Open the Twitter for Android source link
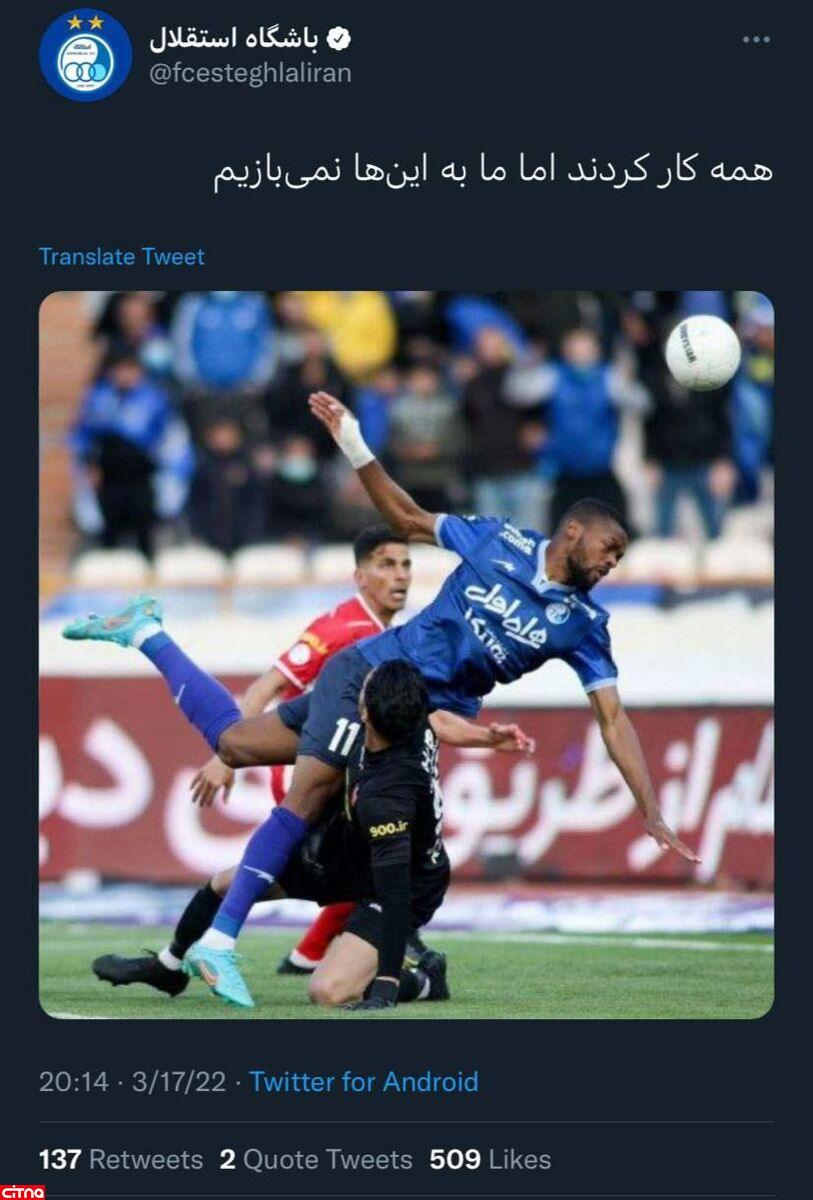Viewport: 813px width, 1200px height. tap(364, 1082)
